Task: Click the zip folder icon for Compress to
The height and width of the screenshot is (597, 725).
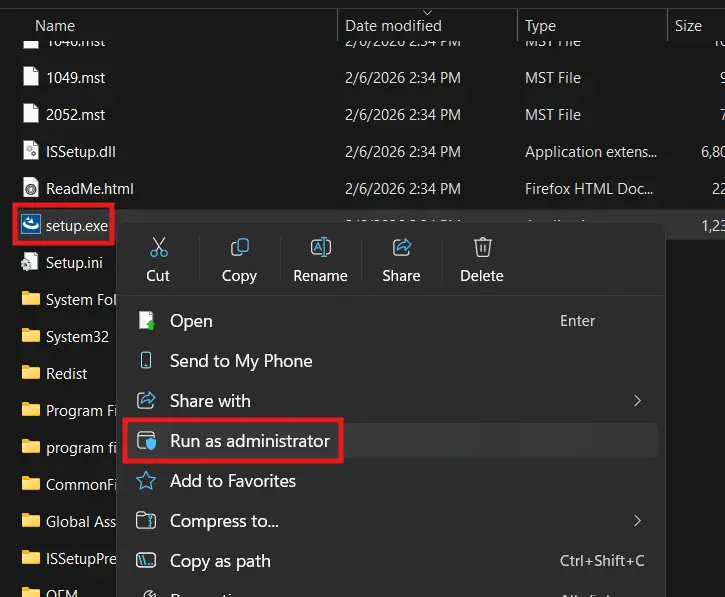Action: click(146, 521)
